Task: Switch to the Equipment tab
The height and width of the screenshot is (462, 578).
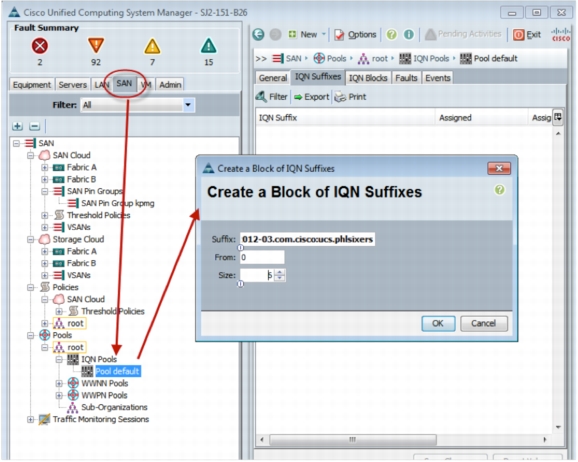Action: coord(32,85)
